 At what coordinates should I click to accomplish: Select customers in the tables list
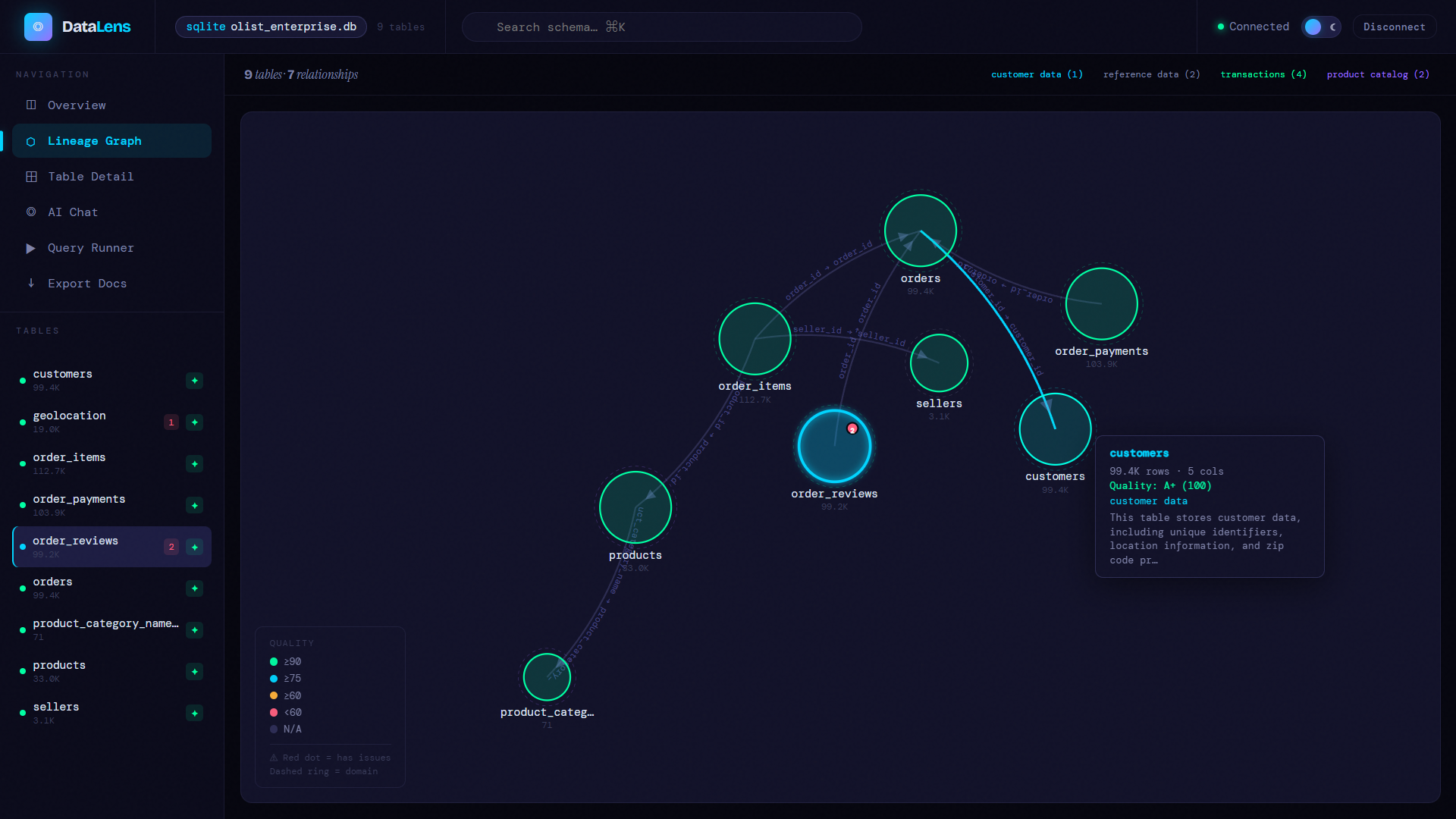(111, 380)
